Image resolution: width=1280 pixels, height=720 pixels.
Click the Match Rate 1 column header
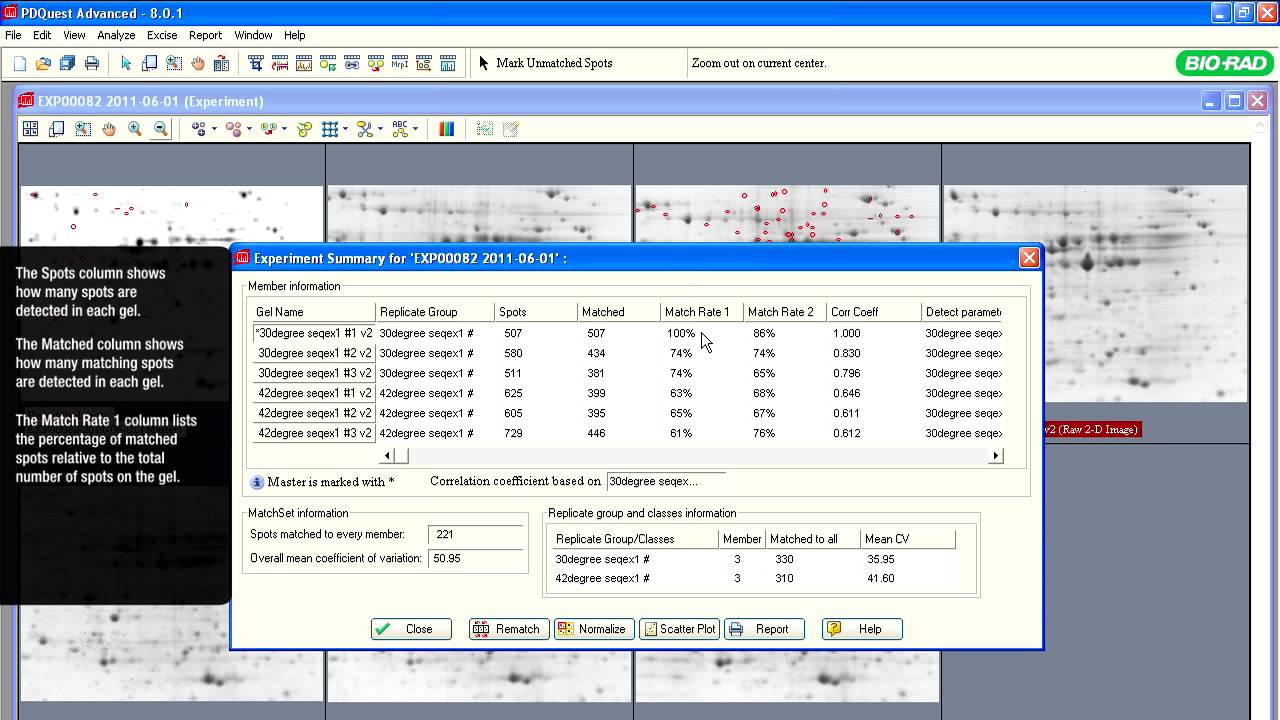tap(702, 312)
